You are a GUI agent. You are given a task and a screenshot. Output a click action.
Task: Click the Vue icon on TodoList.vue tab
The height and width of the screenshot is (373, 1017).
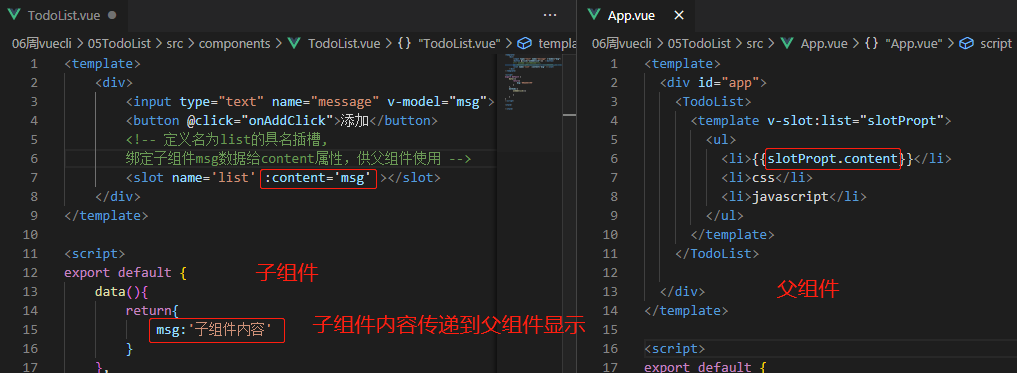tap(13, 15)
